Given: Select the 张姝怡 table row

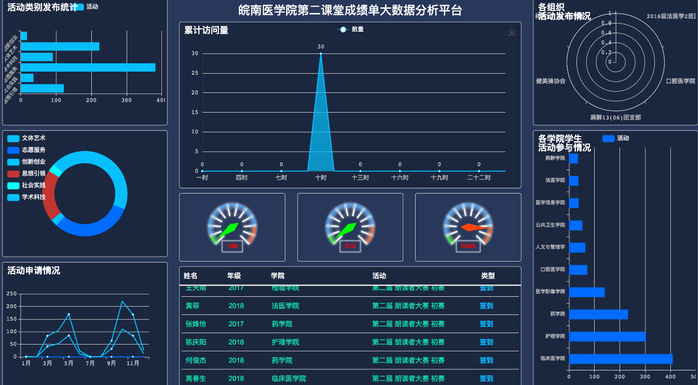Looking at the screenshot, I should (x=350, y=324).
